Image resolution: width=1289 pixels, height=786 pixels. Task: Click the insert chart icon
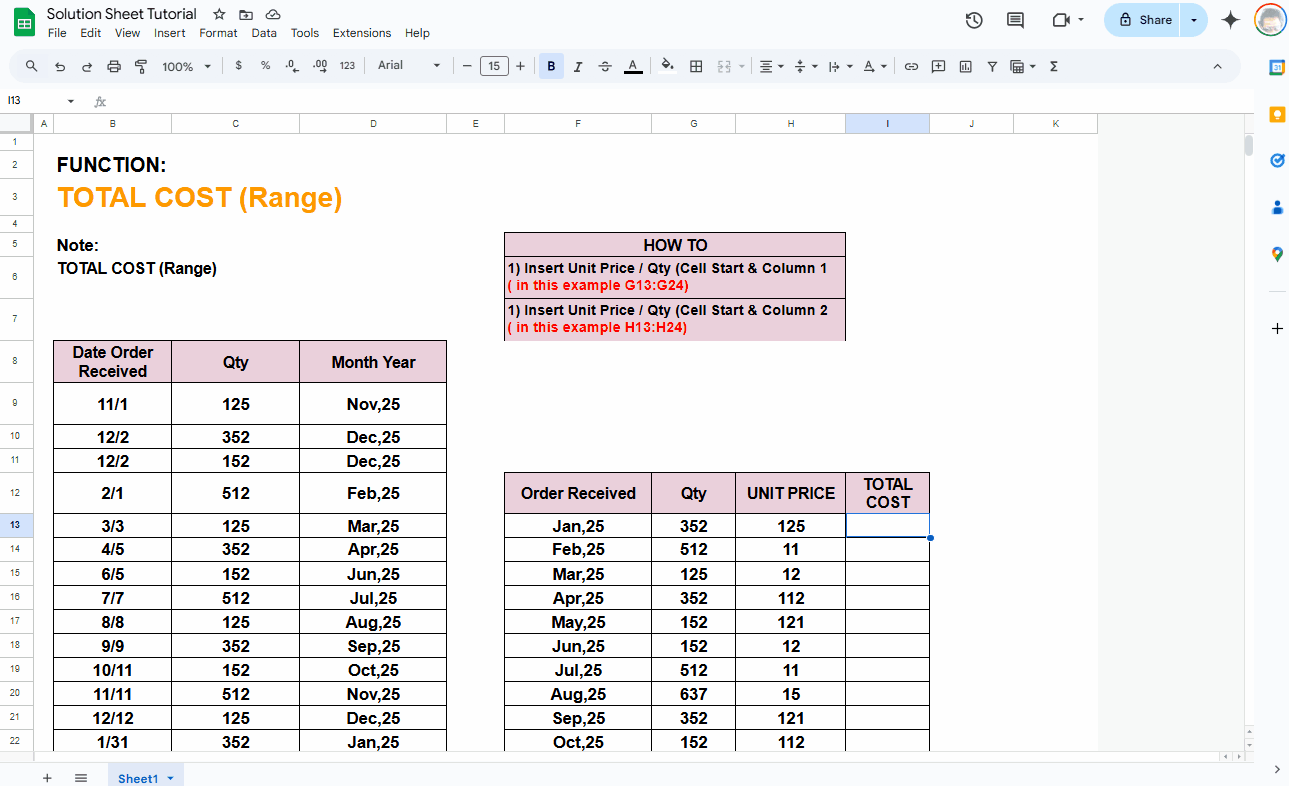[x=965, y=66]
